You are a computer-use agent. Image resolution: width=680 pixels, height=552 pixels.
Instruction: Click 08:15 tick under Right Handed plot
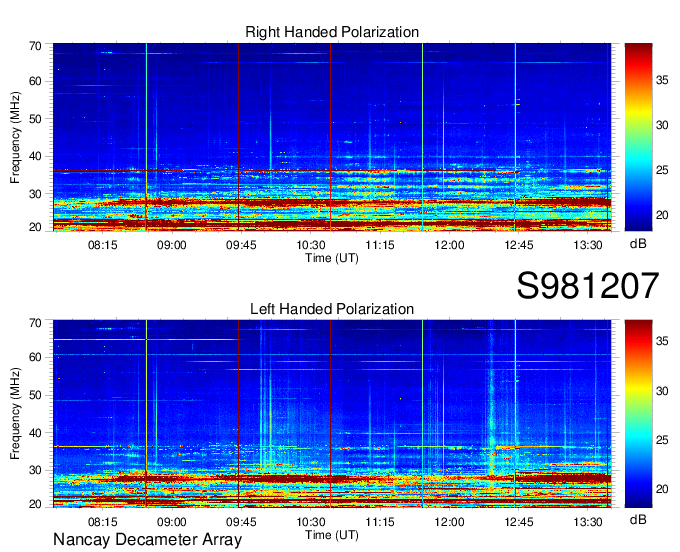point(103,245)
